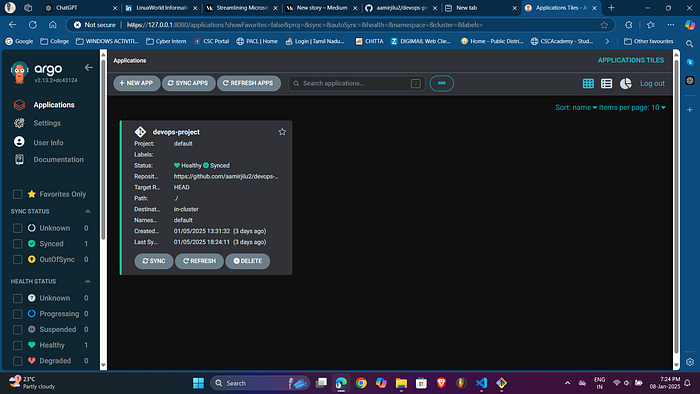700x394 pixels.
Task: Click the SYNC button on devops-project
Action: pos(154,261)
